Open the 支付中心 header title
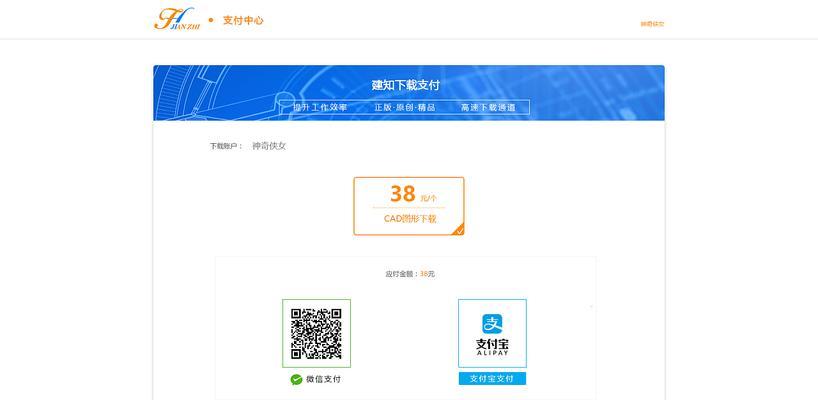818x400 pixels. tap(243, 20)
